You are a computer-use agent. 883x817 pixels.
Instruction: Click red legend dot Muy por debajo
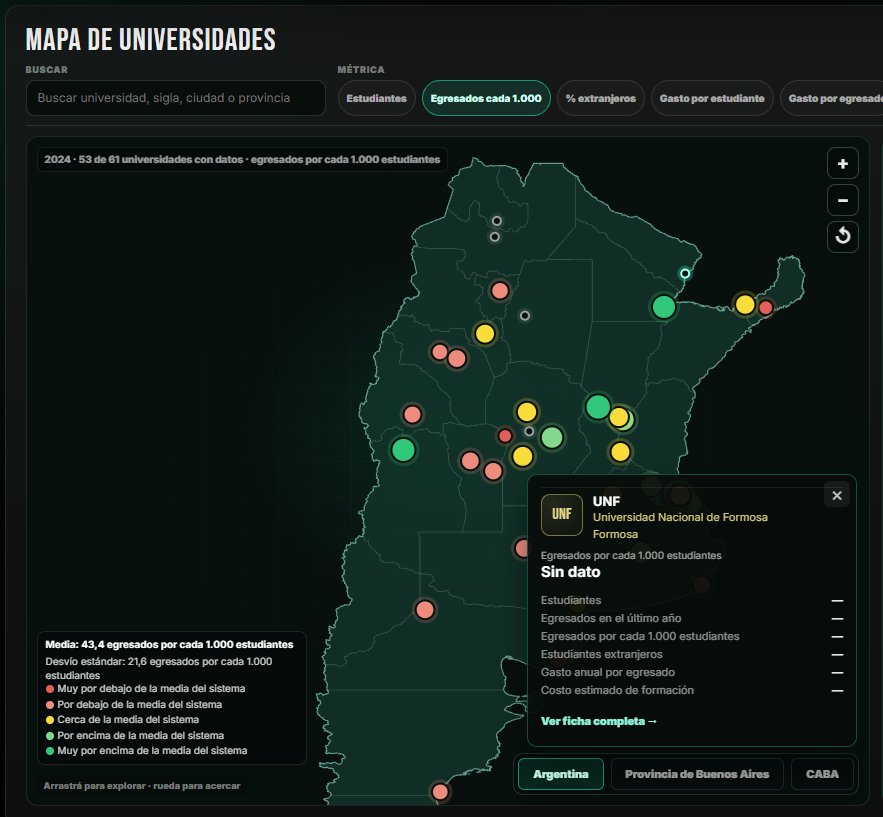(x=50, y=689)
